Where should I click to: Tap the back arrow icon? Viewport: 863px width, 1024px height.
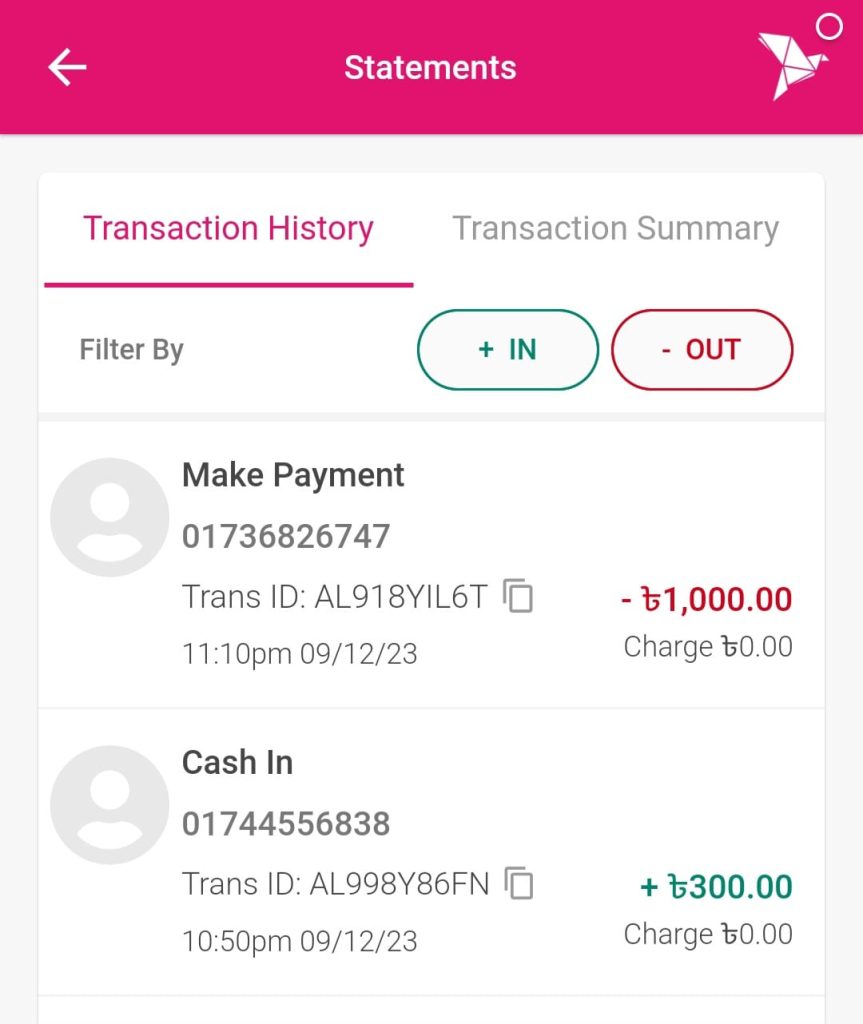(x=67, y=68)
